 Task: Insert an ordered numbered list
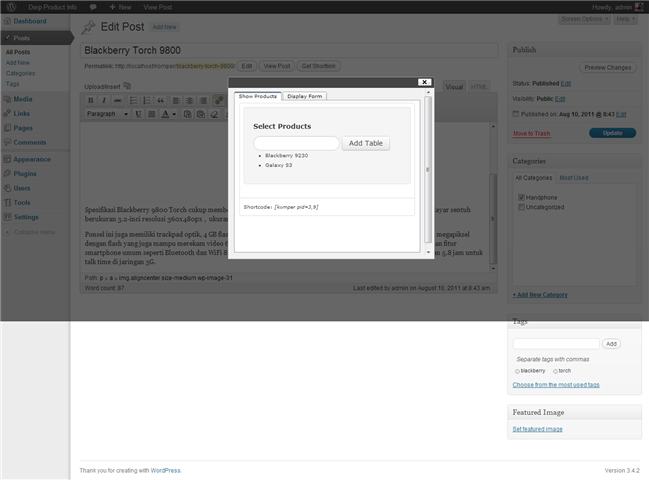147,100
